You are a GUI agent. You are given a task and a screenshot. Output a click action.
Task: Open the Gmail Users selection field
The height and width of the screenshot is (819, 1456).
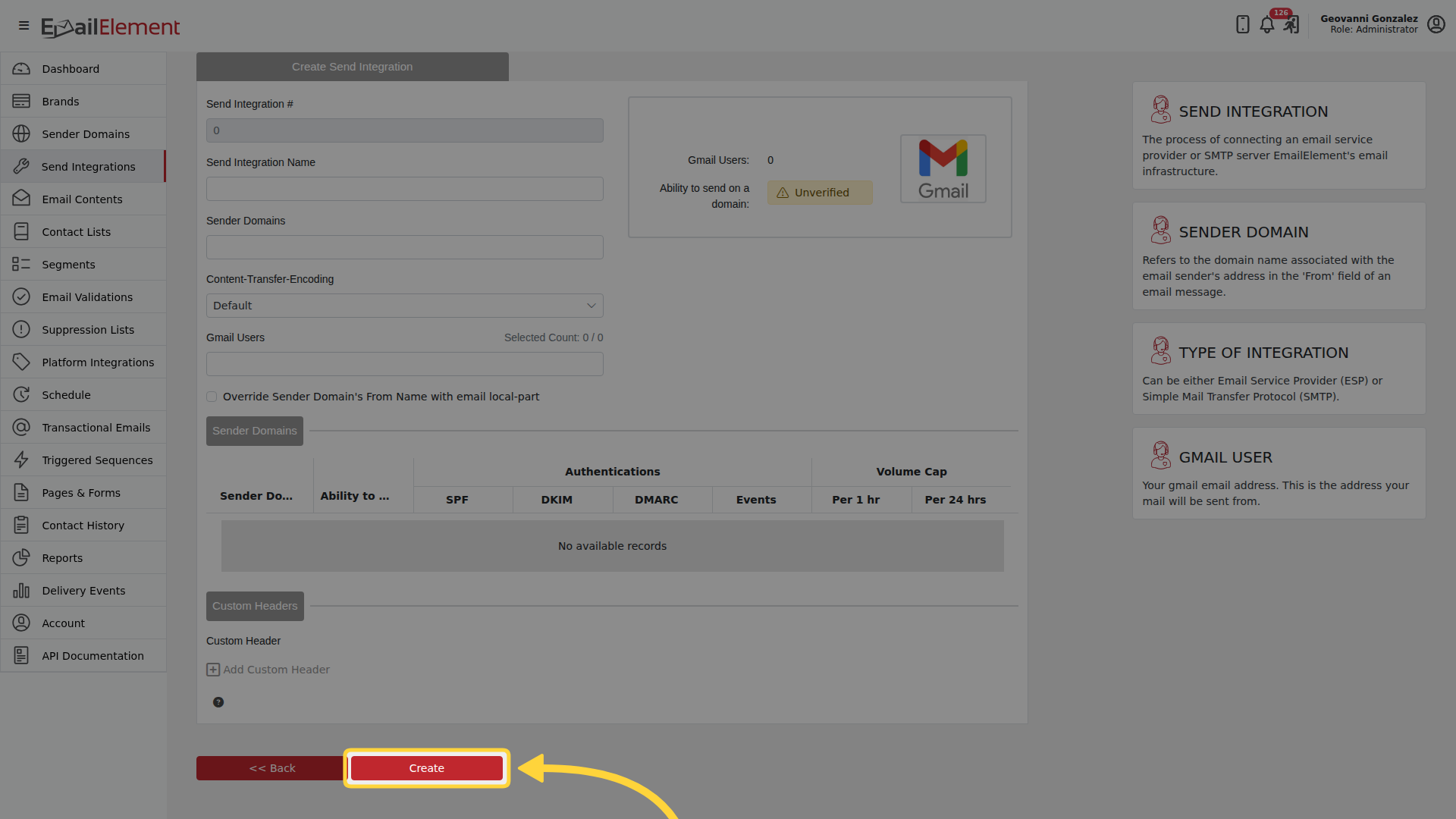tap(405, 364)
